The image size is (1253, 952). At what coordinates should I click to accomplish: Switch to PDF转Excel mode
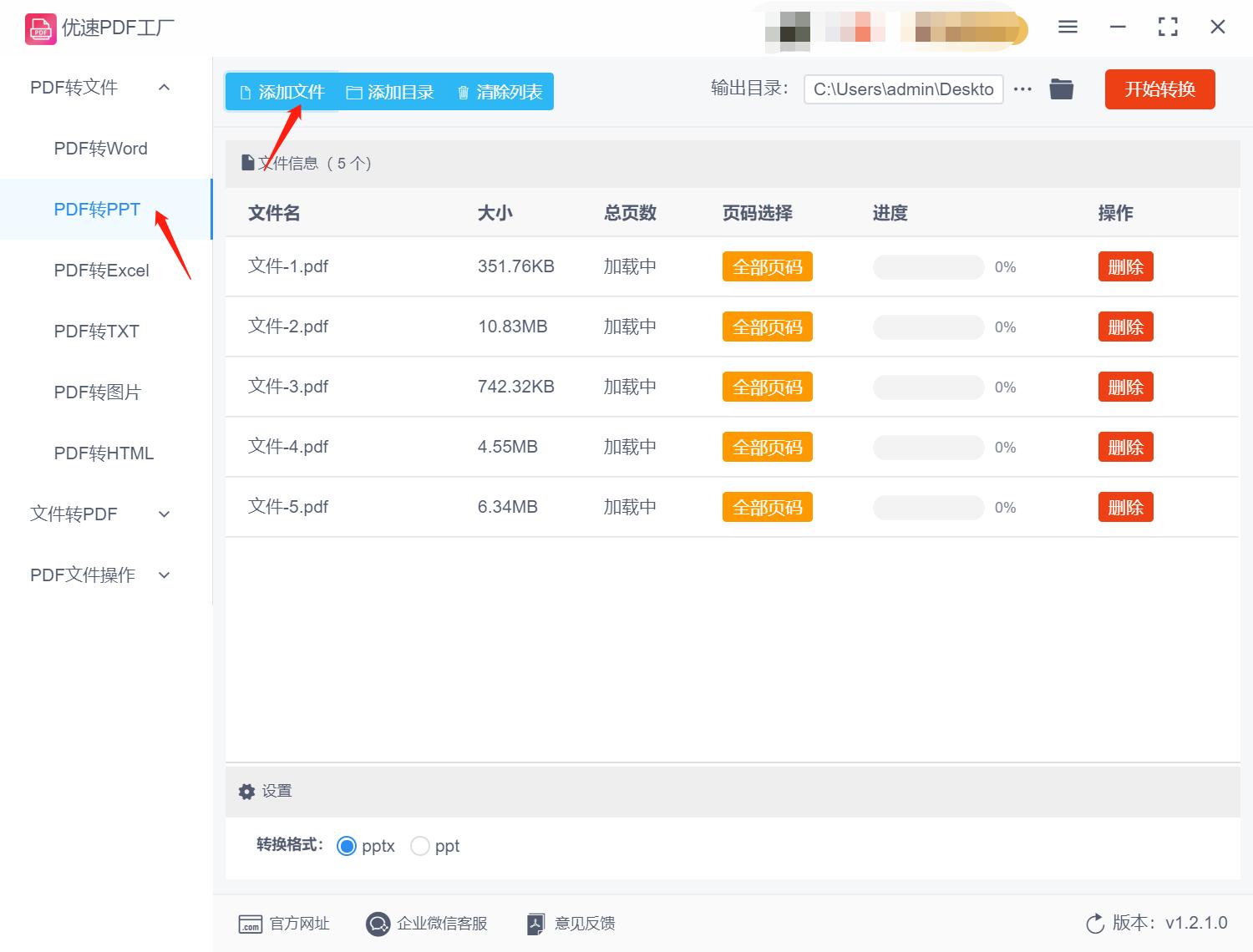100,270
